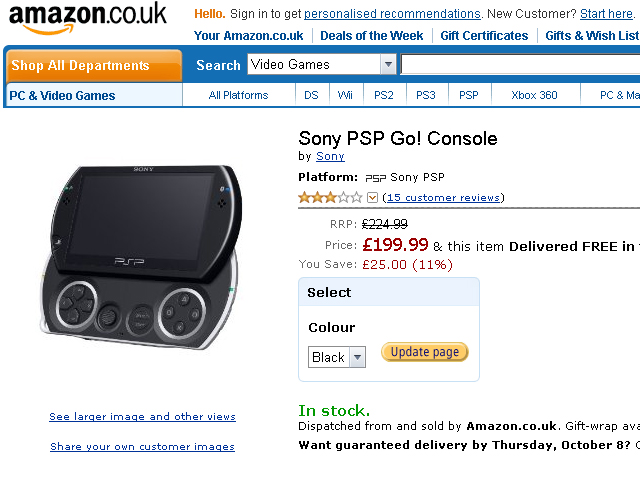Image resolution: width=640 pixels, height=480 pixels.
Task: Open Deals of the Week
Action: [371, 36]
